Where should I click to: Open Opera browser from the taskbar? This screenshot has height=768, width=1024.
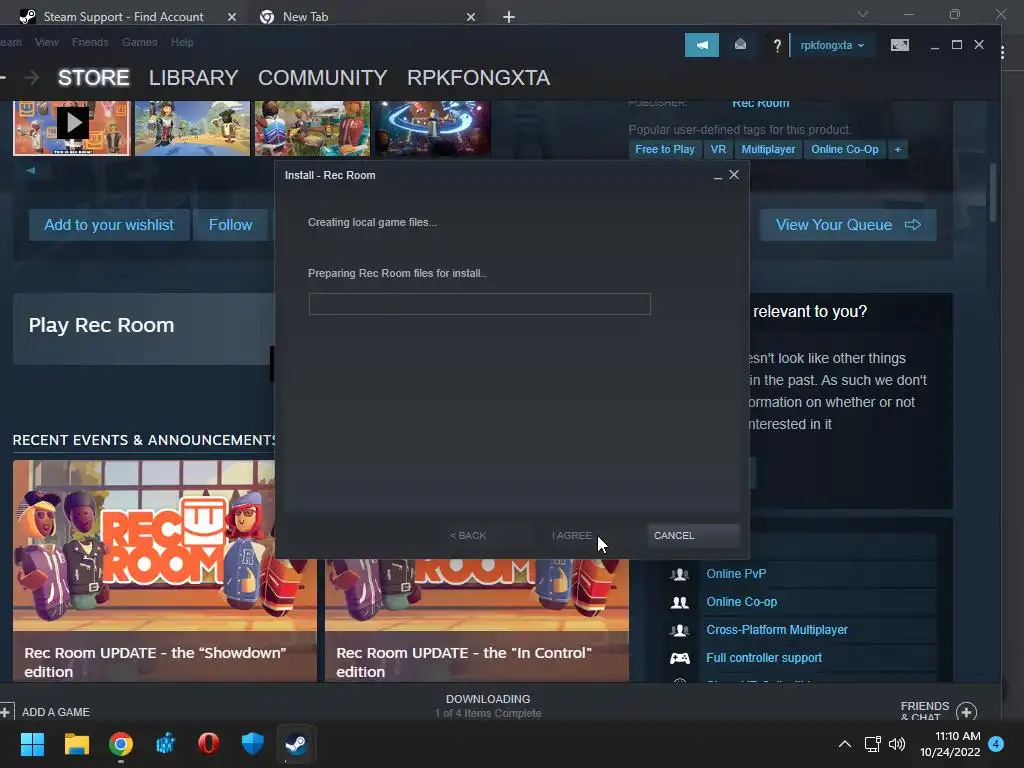208,744
